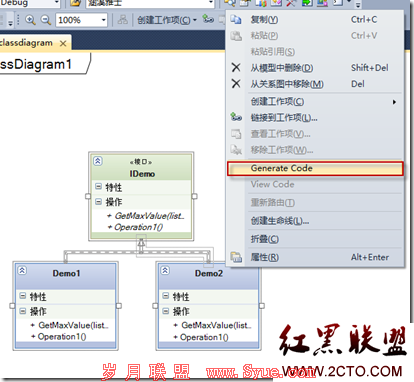The width and height of the screenshot is (414, 382).
Task: Open the 100% zoom level dropdown
Action: [x=104, y=20]
